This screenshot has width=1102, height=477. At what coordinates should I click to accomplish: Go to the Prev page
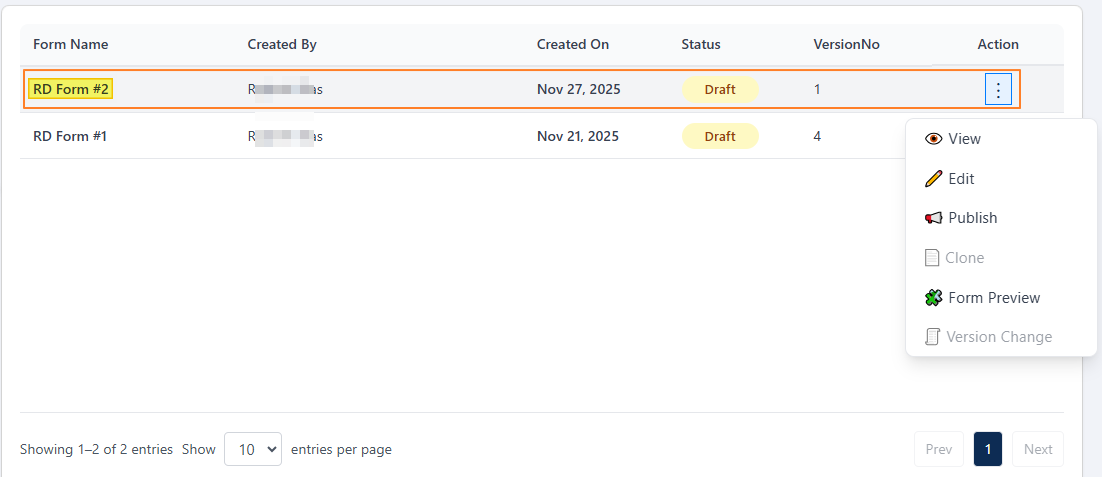(x=938, y=450)
